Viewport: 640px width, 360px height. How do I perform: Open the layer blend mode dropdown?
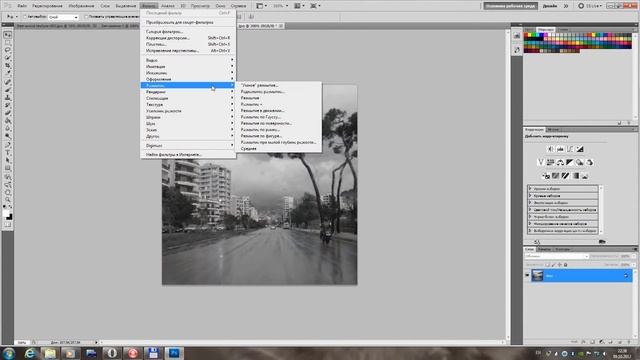pyautogui.click(x=557, y=256)
